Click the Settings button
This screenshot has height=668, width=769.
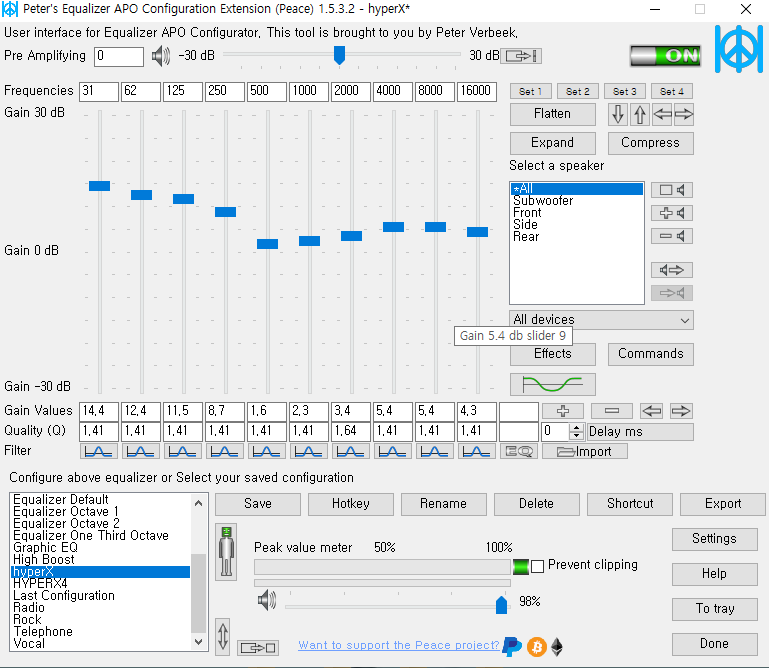point(715,539)
